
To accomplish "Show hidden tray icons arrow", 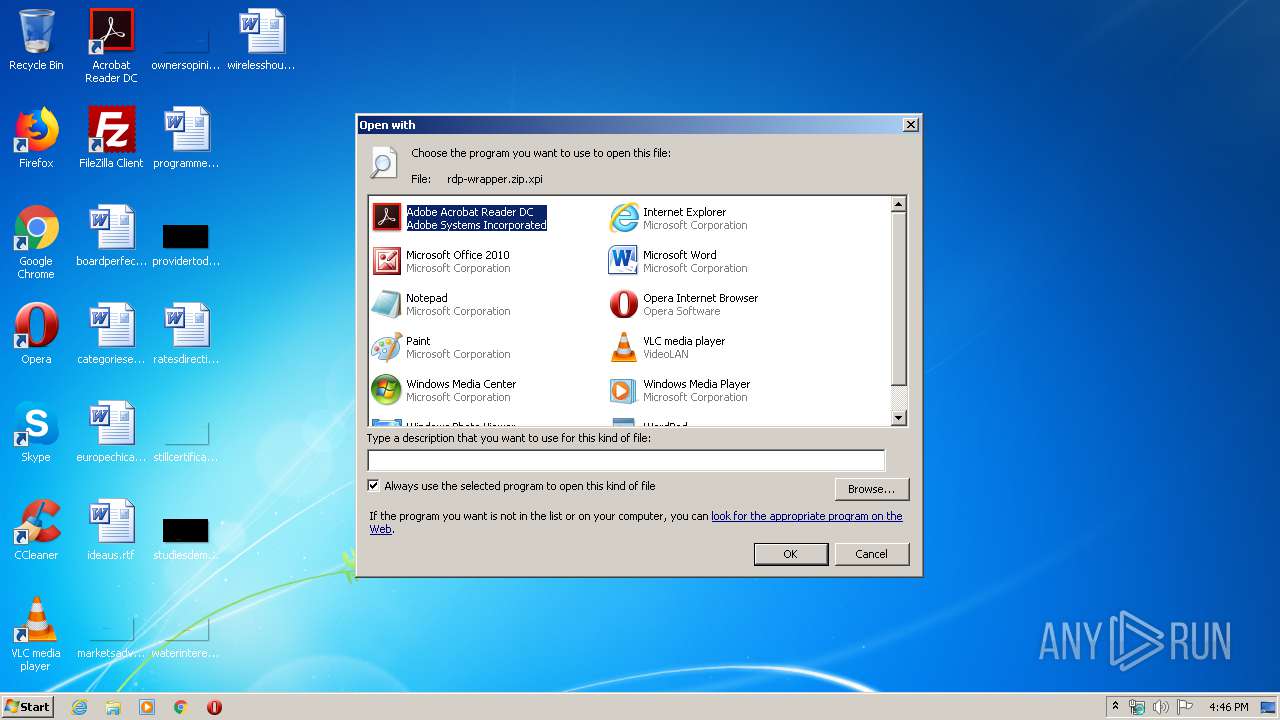I will (1115, 707).
